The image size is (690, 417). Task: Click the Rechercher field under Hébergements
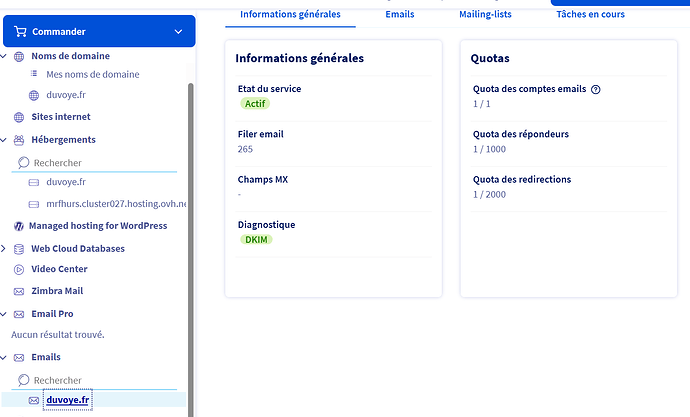pos(94,163)
